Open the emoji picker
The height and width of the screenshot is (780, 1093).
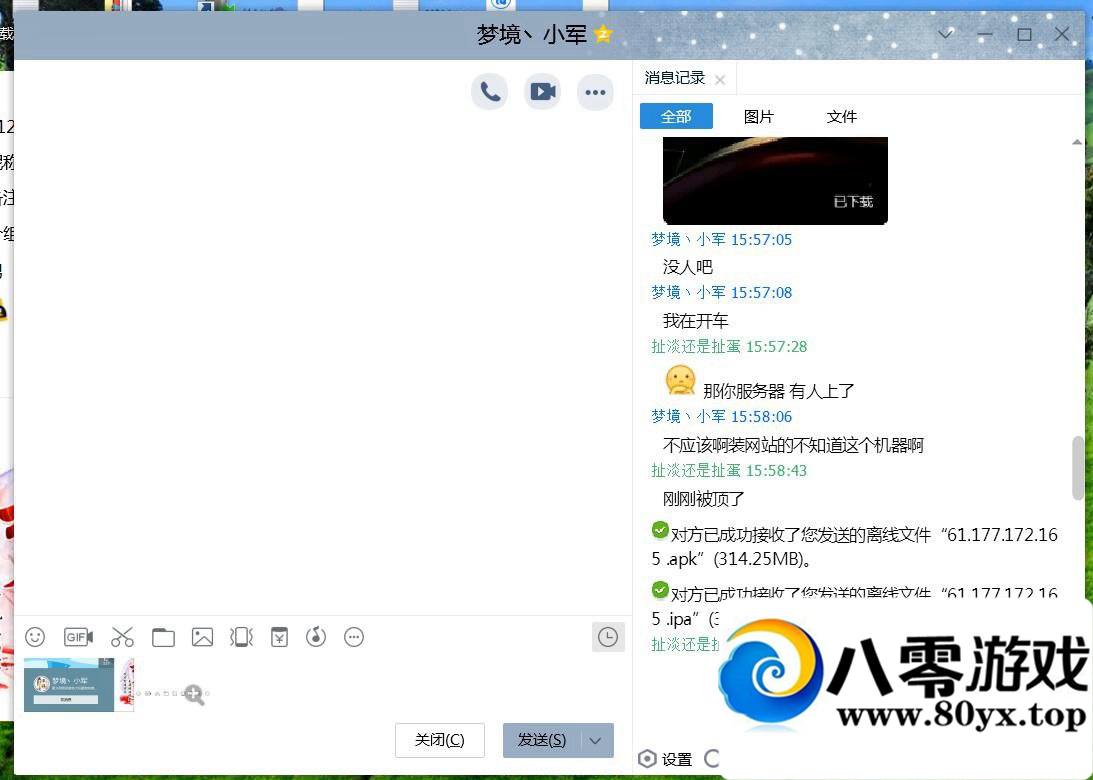pyautogui.click(x=35, y=637)
